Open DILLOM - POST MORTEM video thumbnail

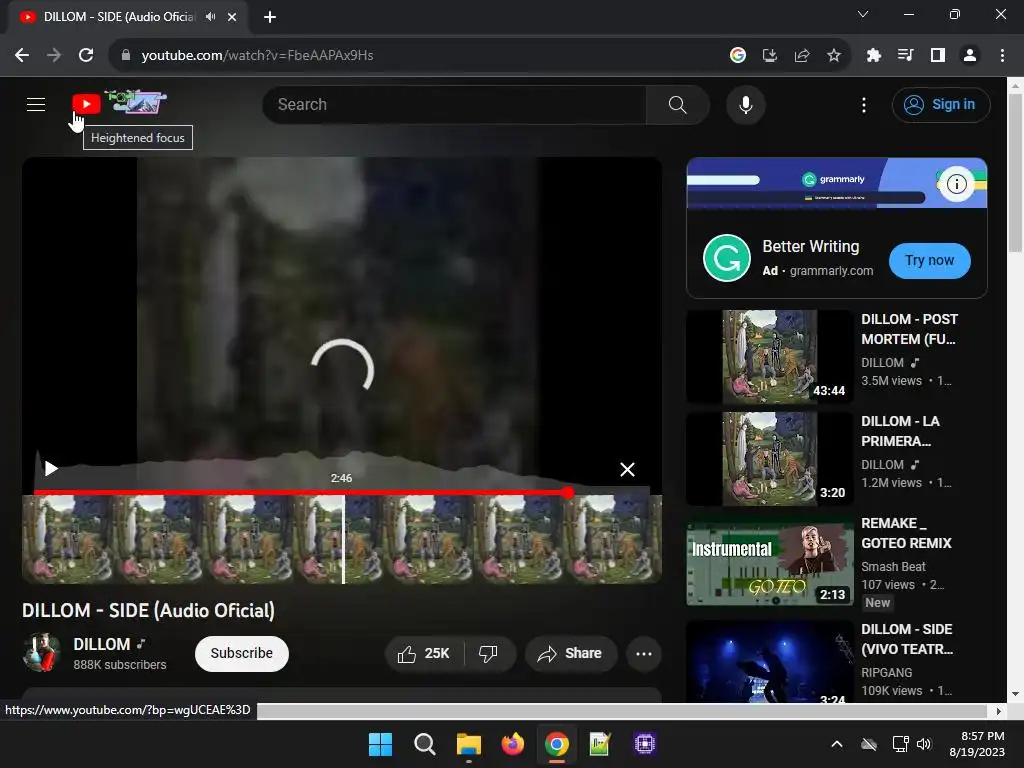tap(770, 357)
